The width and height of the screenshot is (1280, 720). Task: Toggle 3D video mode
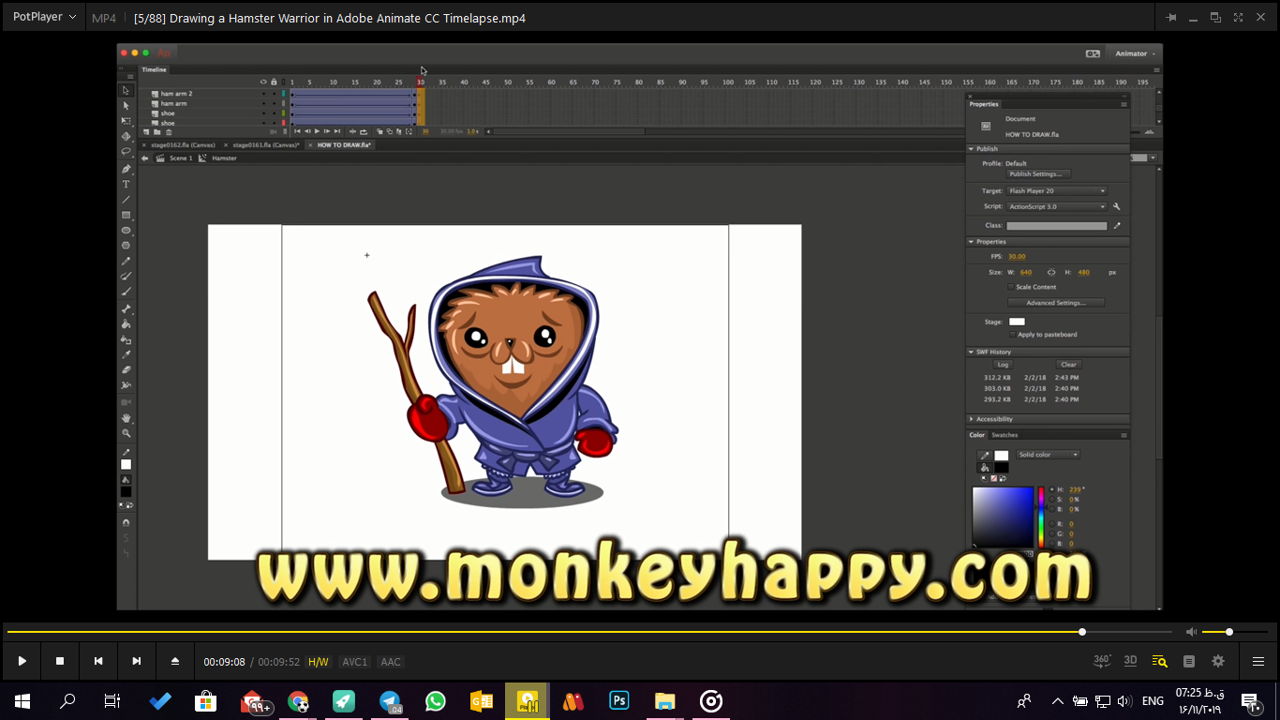pyautogui.click(x=1130, y=661)
